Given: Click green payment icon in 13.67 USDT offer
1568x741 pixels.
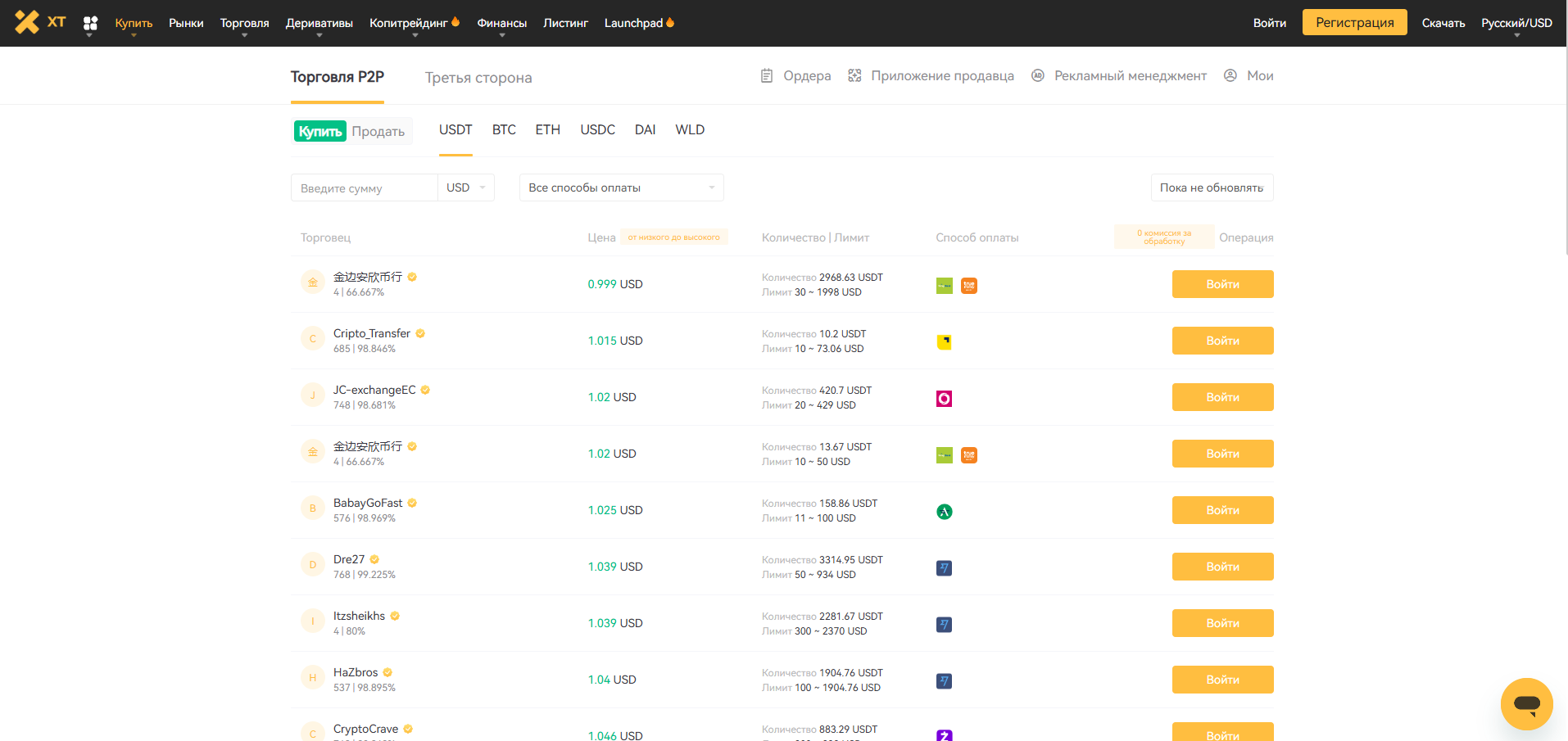Looking at the screenshot, I should [945, 455].
